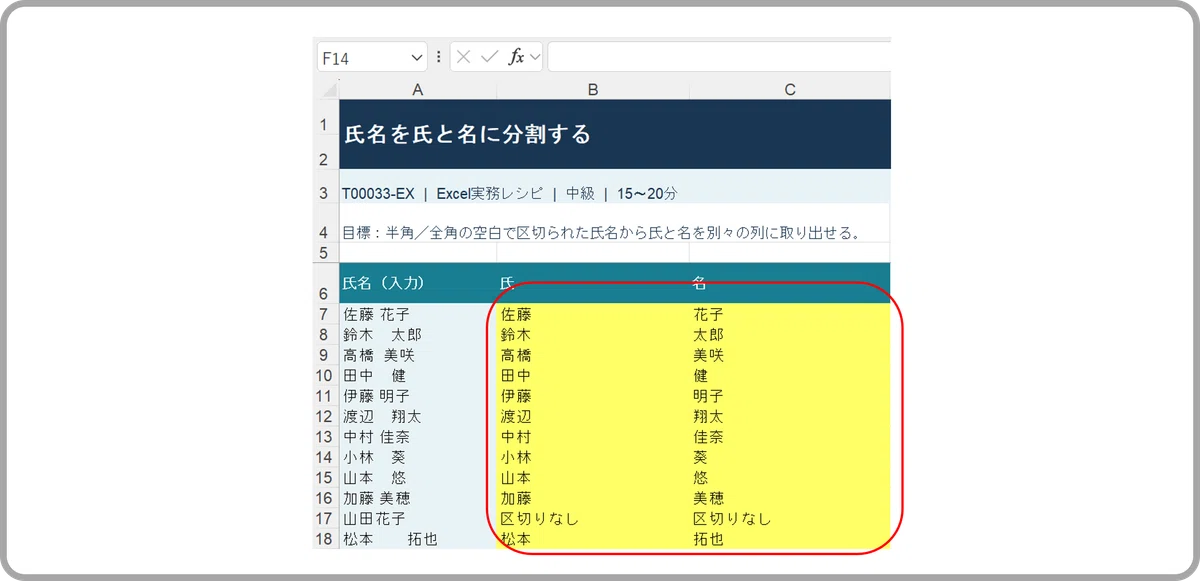This screenshot has width=1200, height=581.
Task: Click cell A14 with 小林 葵
Action: tap(418, 457)
